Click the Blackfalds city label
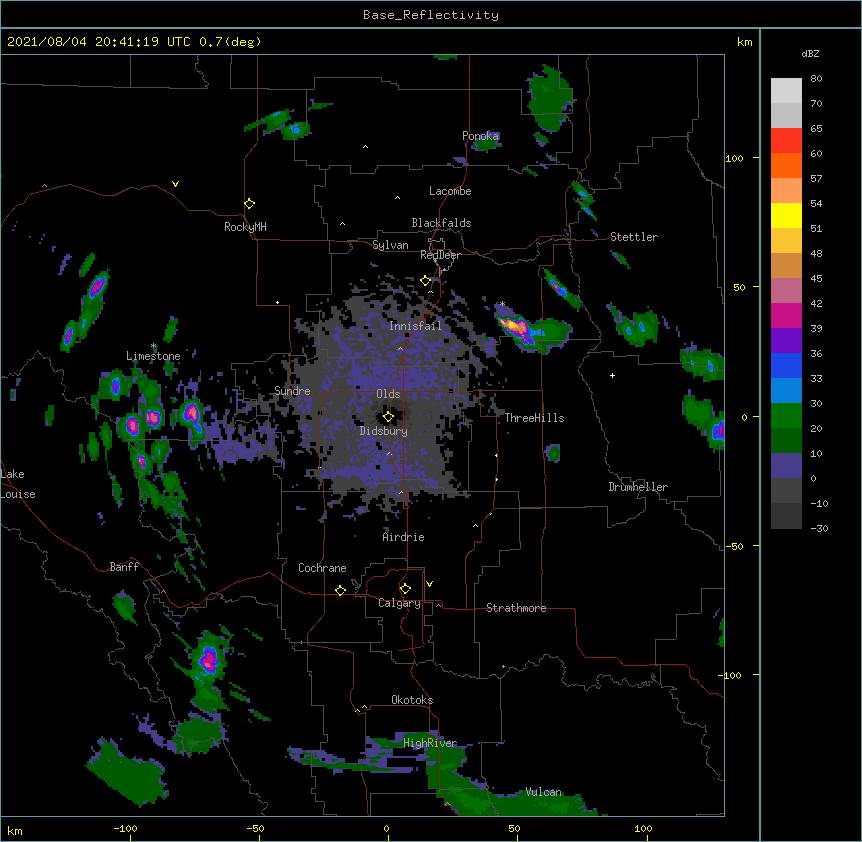Screen dimensions: 862x842 441,223
